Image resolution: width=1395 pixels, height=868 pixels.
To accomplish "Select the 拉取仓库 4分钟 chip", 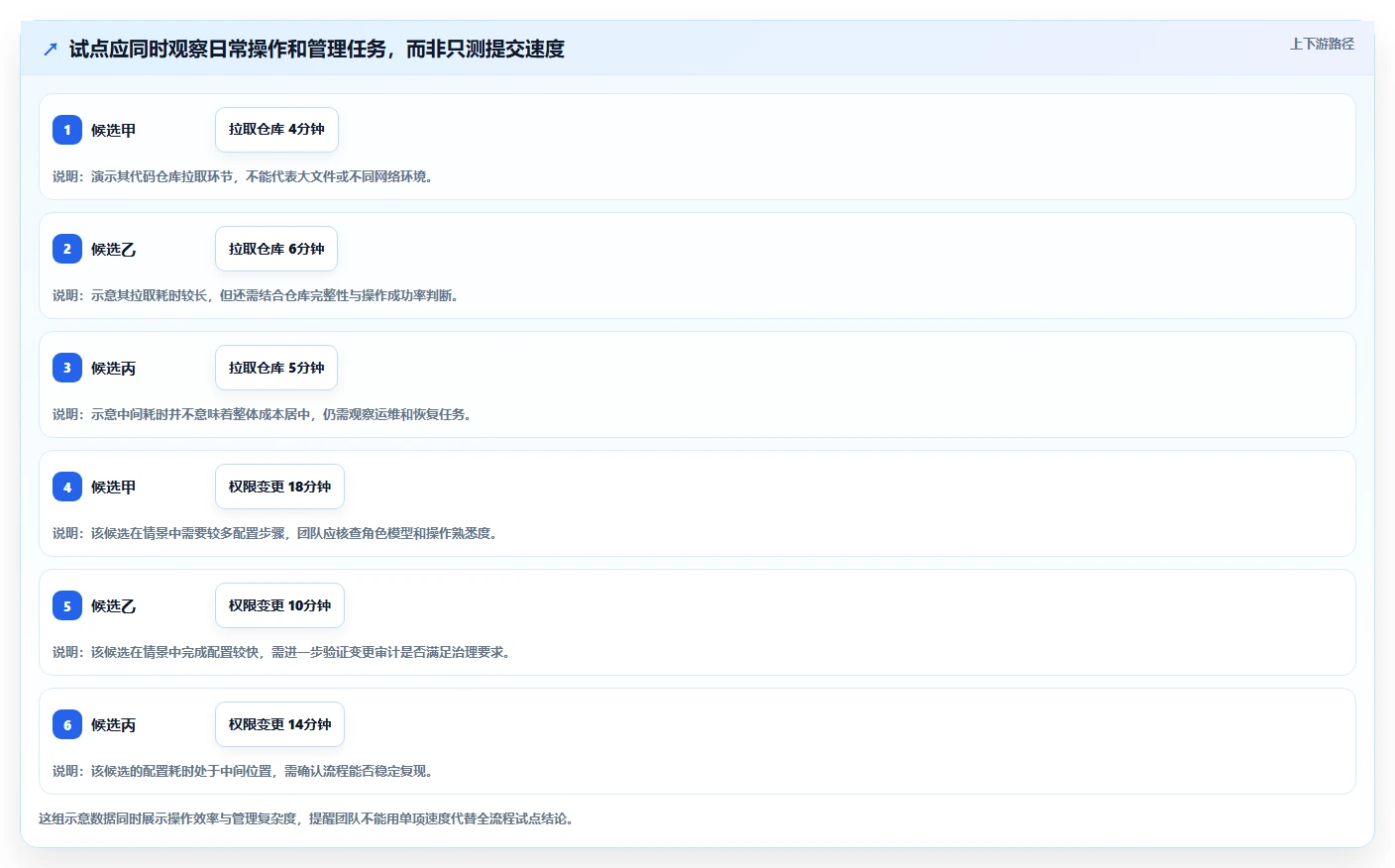I will (276, 130).
